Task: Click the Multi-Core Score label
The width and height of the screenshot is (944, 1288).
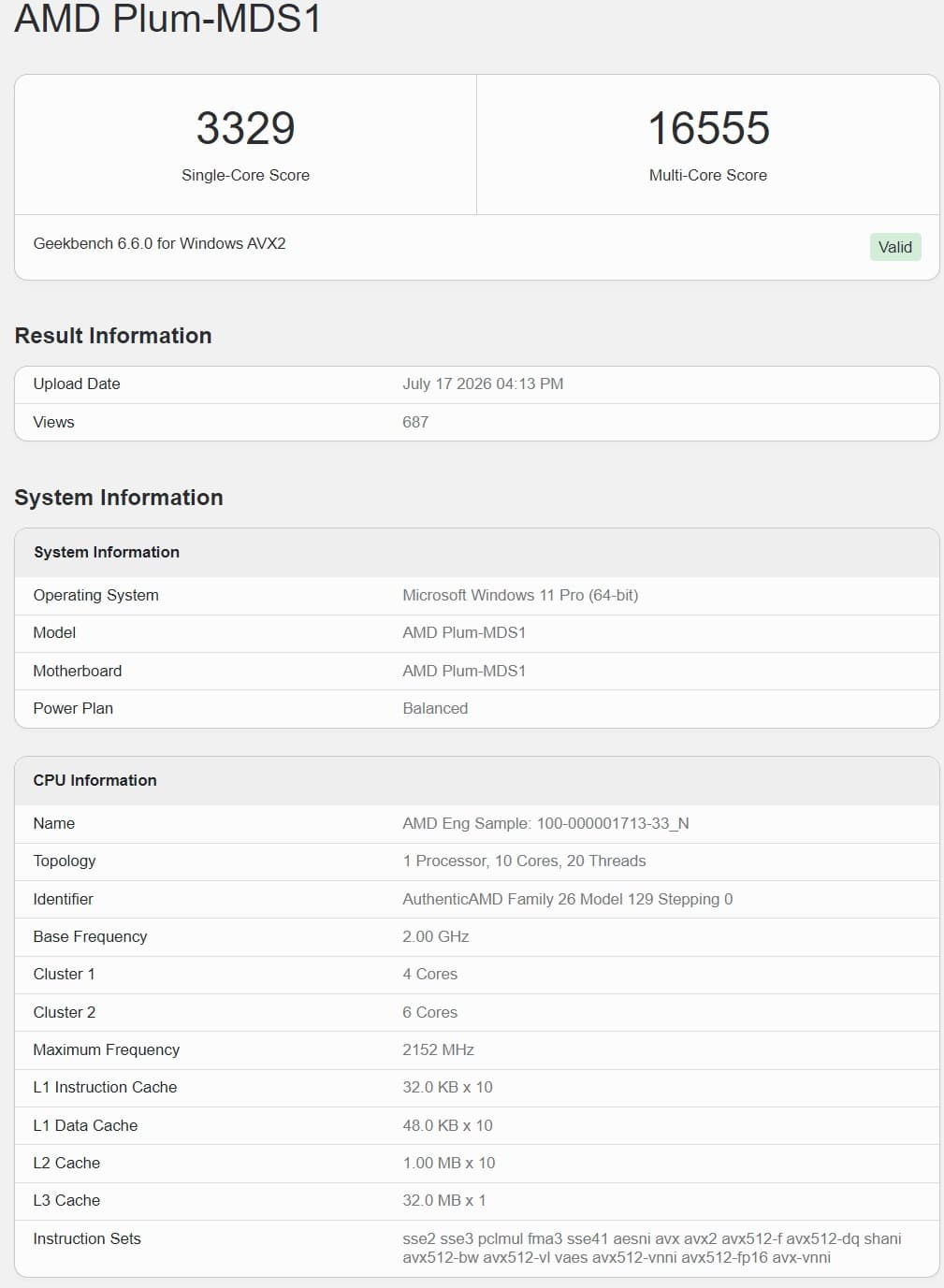Action: pos(708,175)
